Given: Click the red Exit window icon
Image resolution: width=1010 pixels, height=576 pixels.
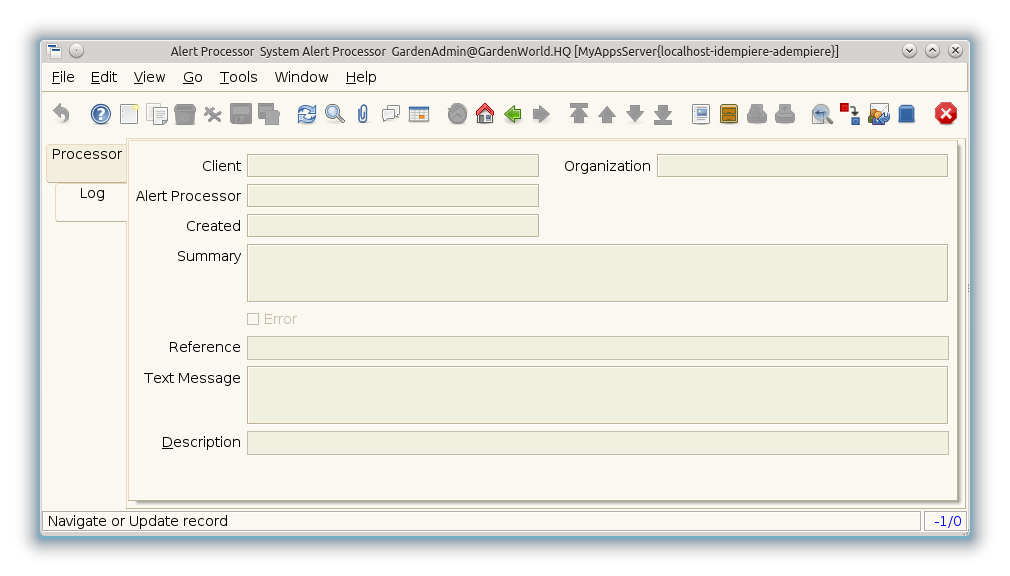Looking at the screenshot, I should click(946, 114).
